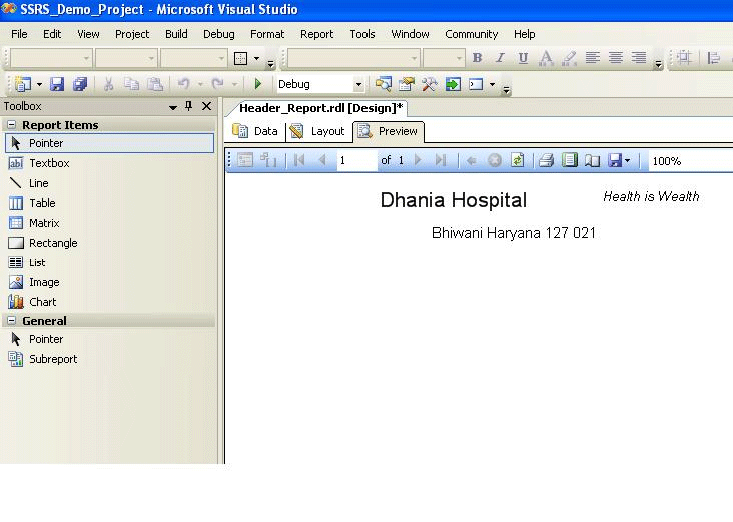
Task: Click the Save All icon
Action: tap(80, 84)
